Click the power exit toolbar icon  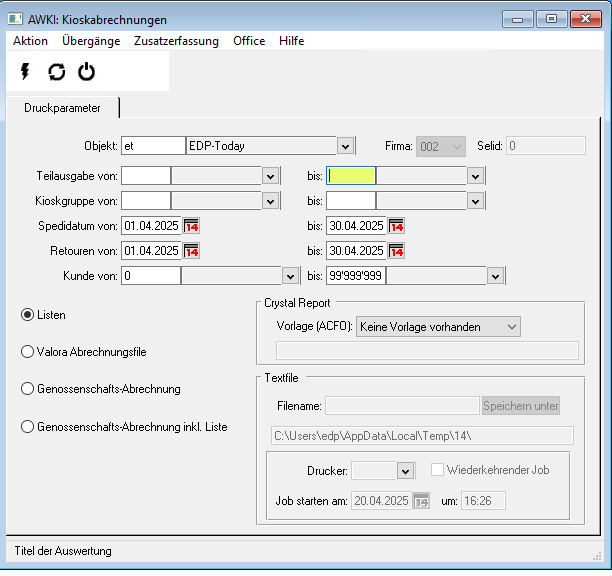click(x=86, y=71)
